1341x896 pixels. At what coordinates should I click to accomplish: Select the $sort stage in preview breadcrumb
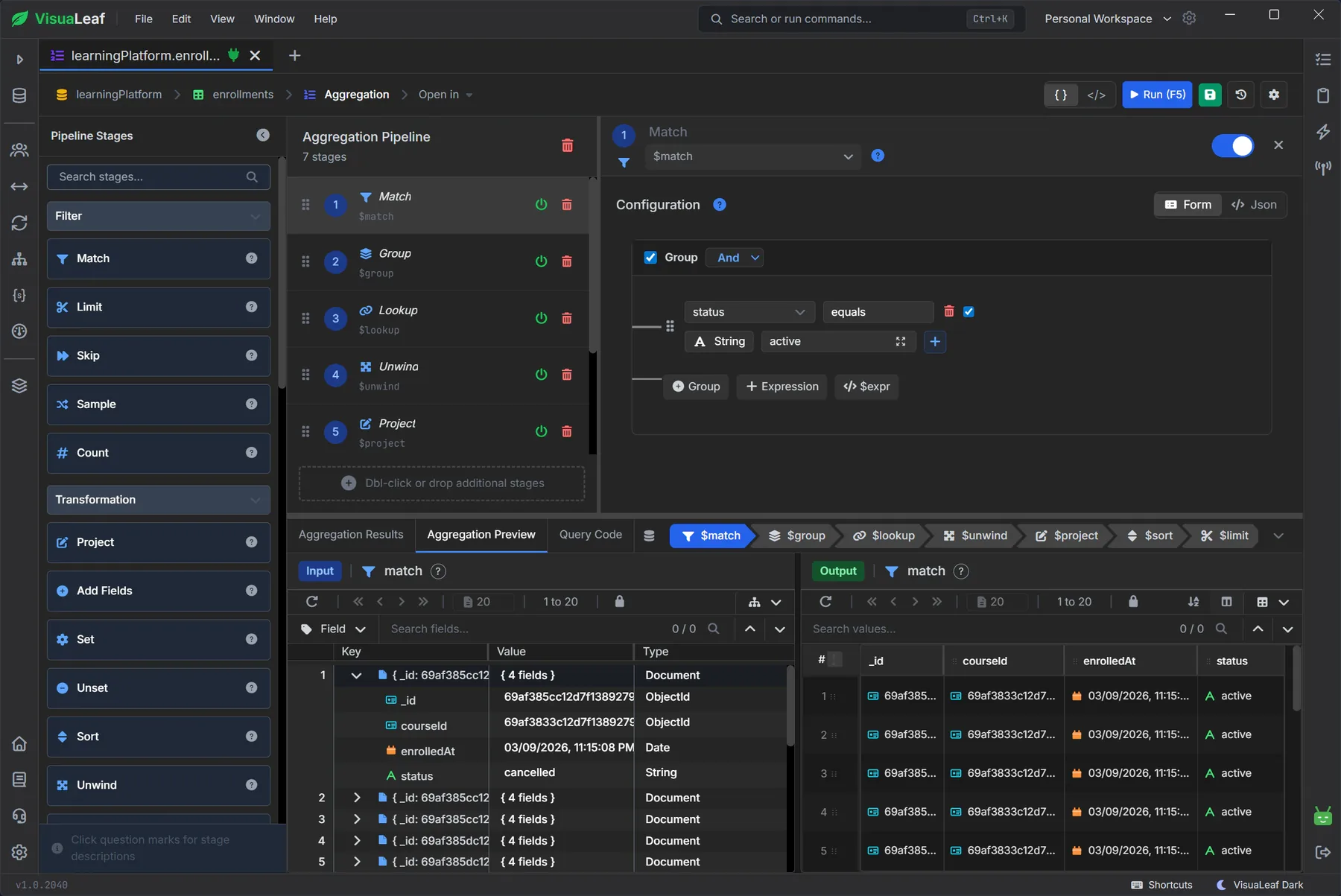click(1150, 536)
